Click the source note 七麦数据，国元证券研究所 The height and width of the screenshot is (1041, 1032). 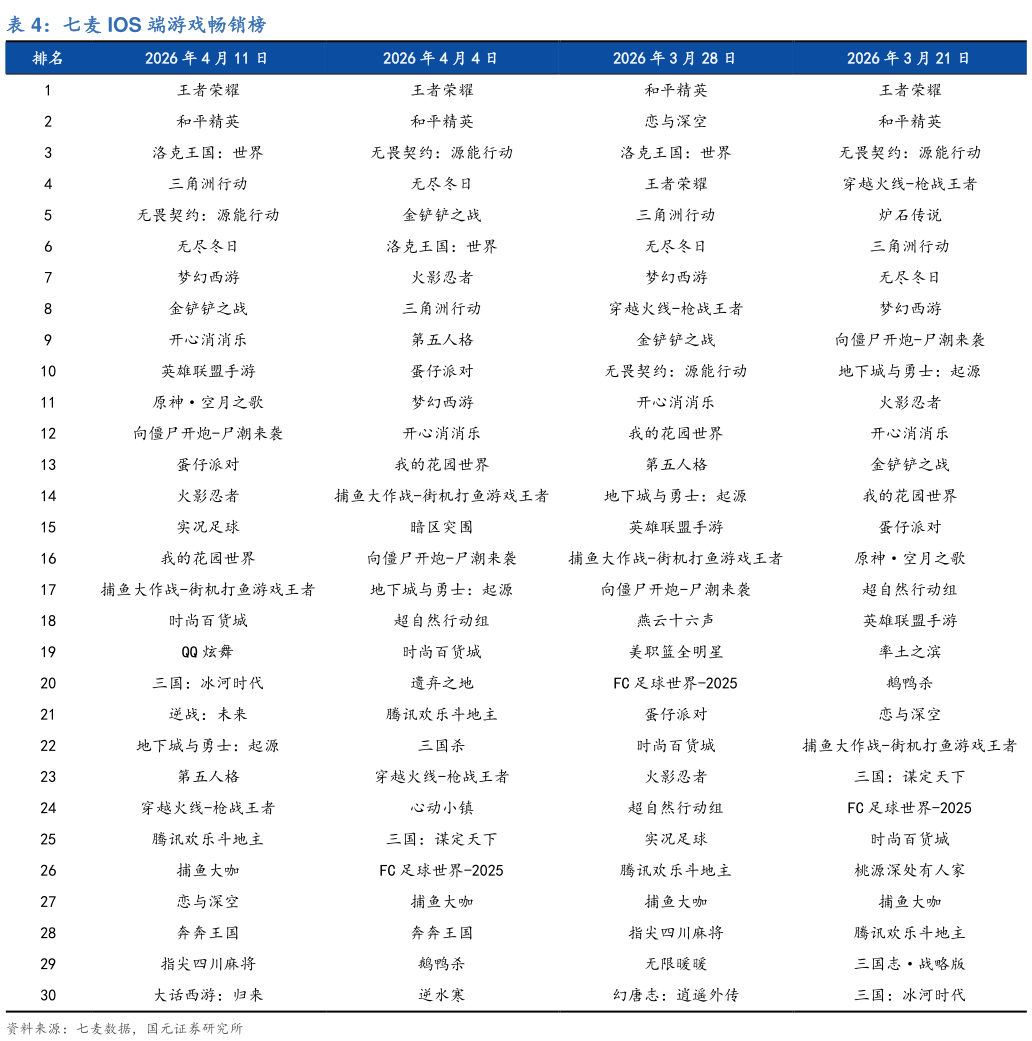159,1028
